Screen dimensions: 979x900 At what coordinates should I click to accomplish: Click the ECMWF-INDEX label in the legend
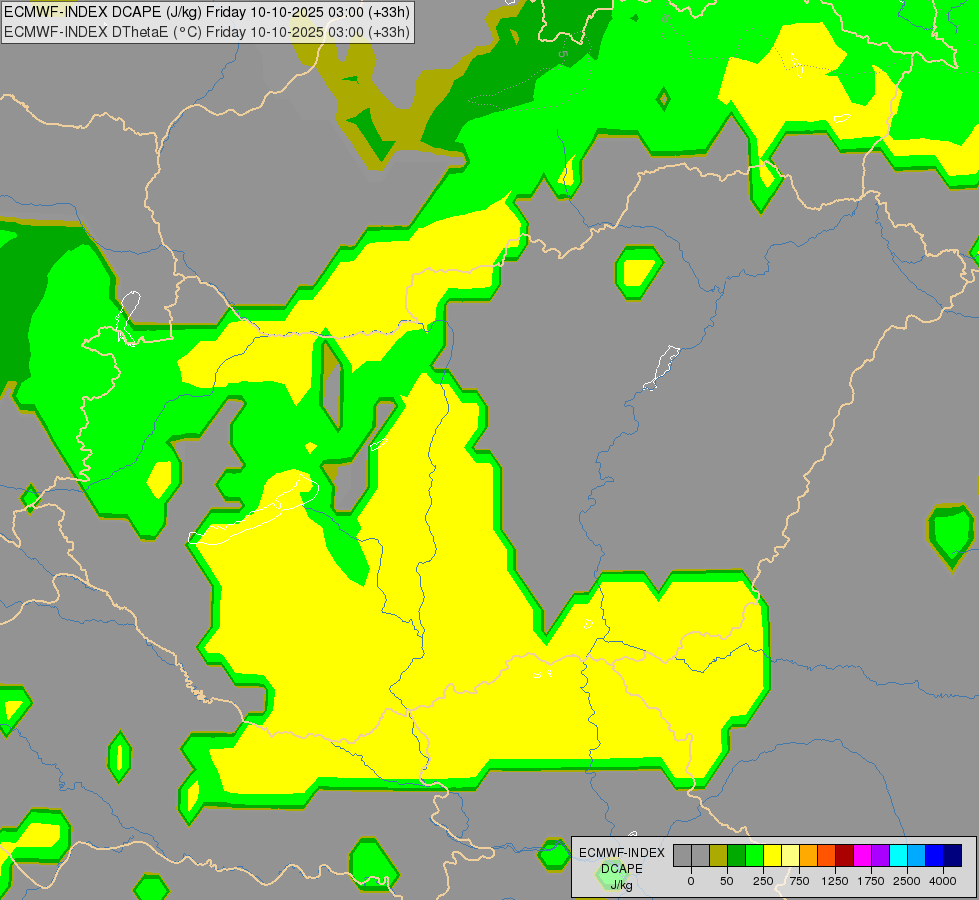pos(622,853)
